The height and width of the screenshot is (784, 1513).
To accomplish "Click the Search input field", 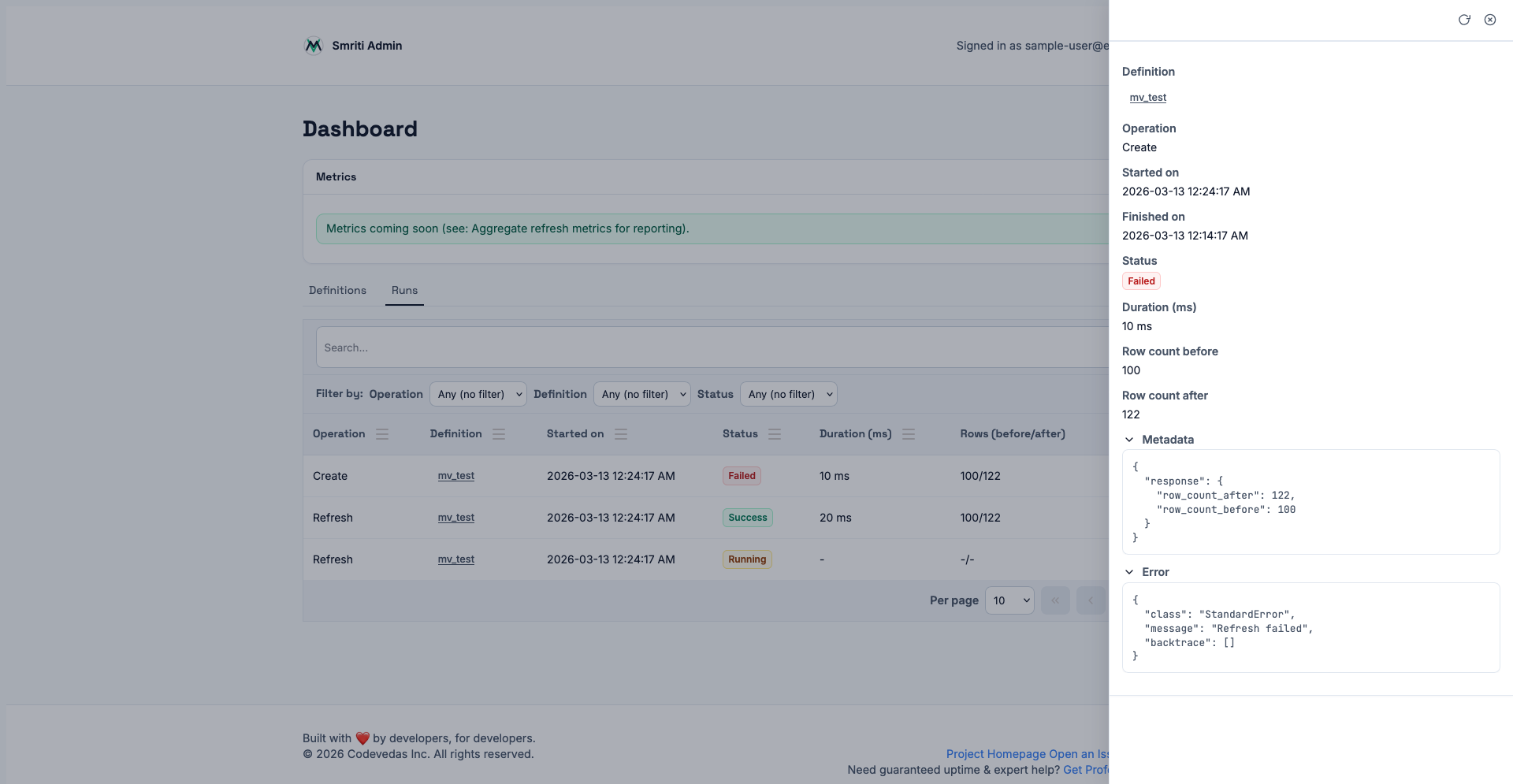I will (709, 347).
